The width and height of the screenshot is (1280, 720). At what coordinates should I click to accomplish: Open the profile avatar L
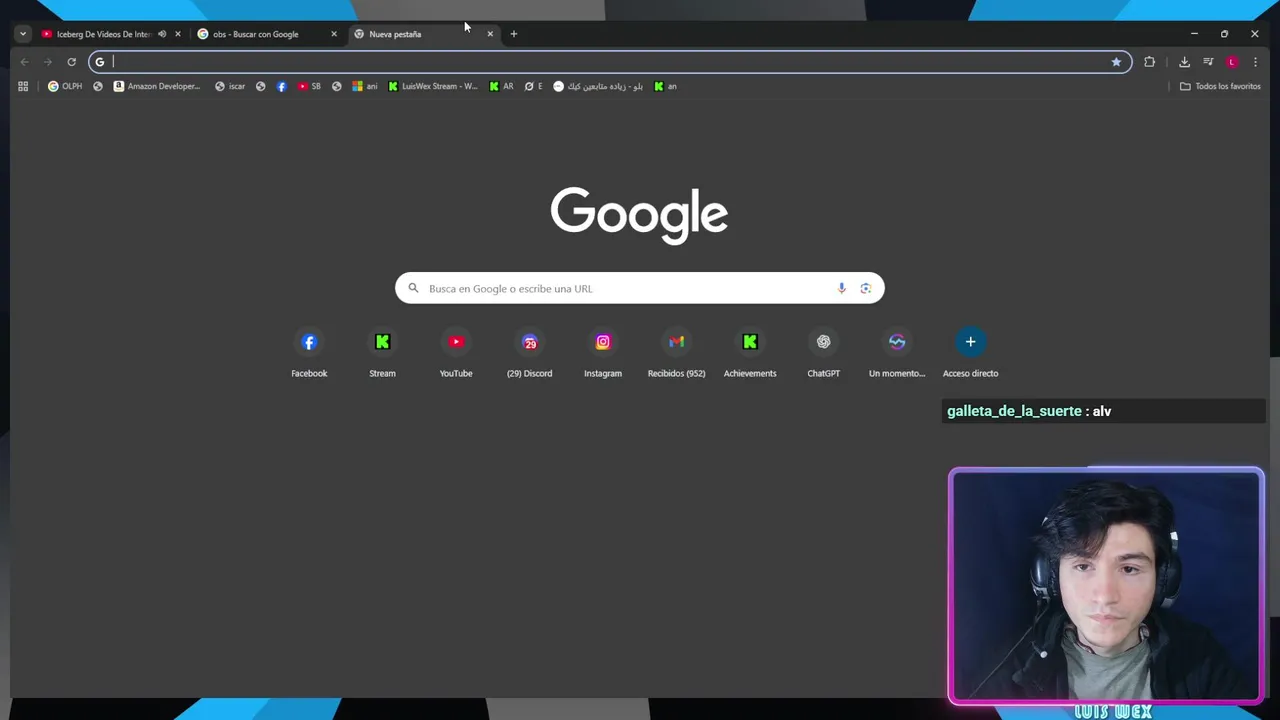(1232, 62)
